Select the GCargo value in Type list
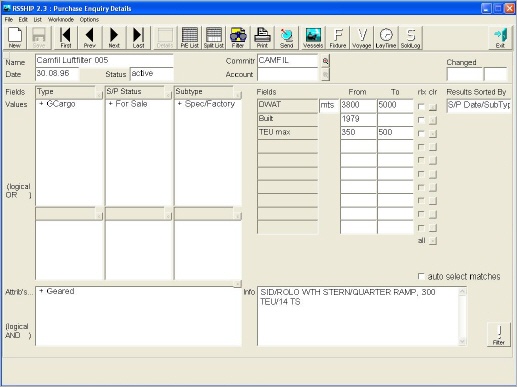 [x=61, y=104]
